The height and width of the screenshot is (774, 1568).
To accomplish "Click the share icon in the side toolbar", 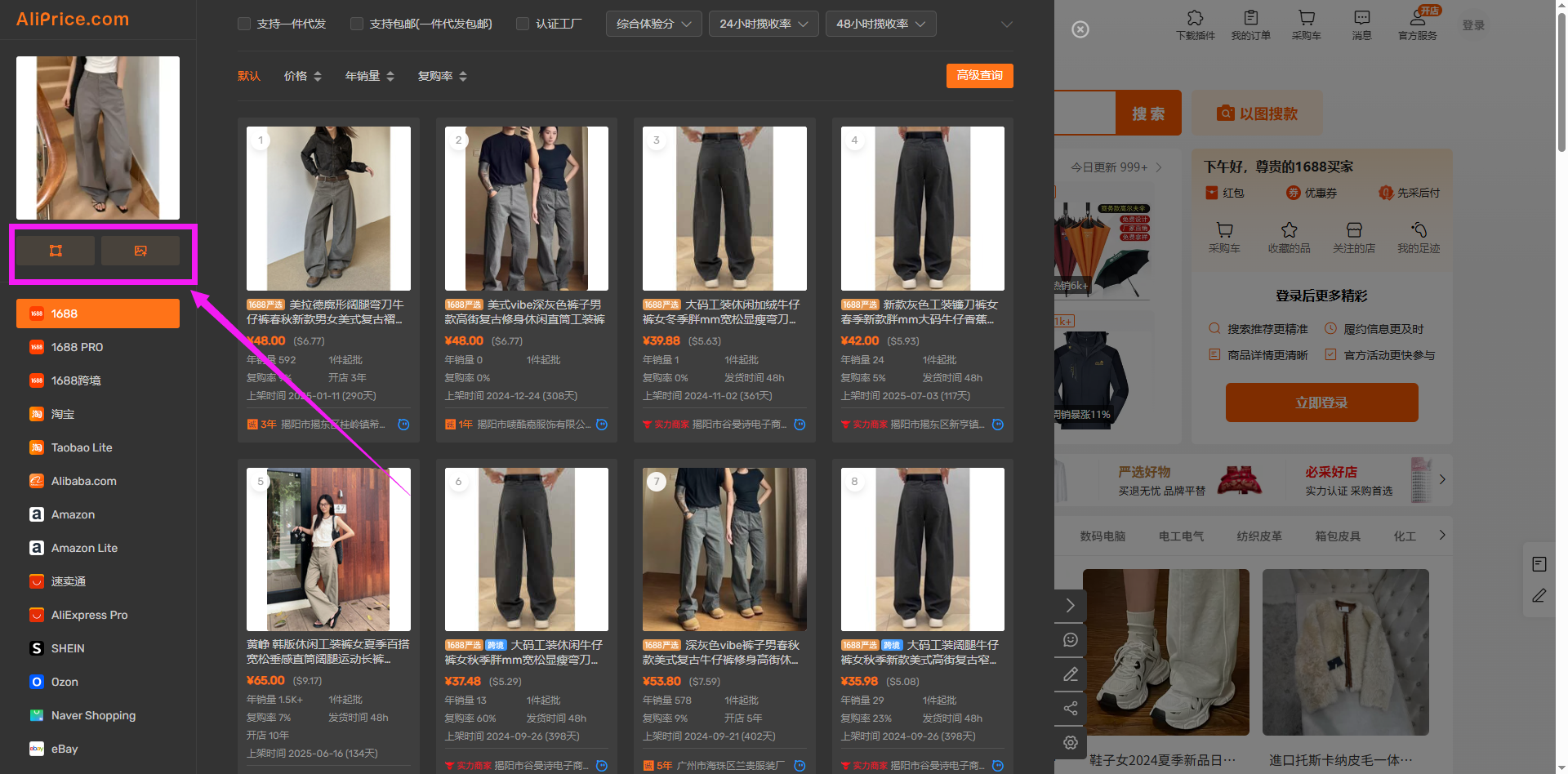I will [1070, 708].
